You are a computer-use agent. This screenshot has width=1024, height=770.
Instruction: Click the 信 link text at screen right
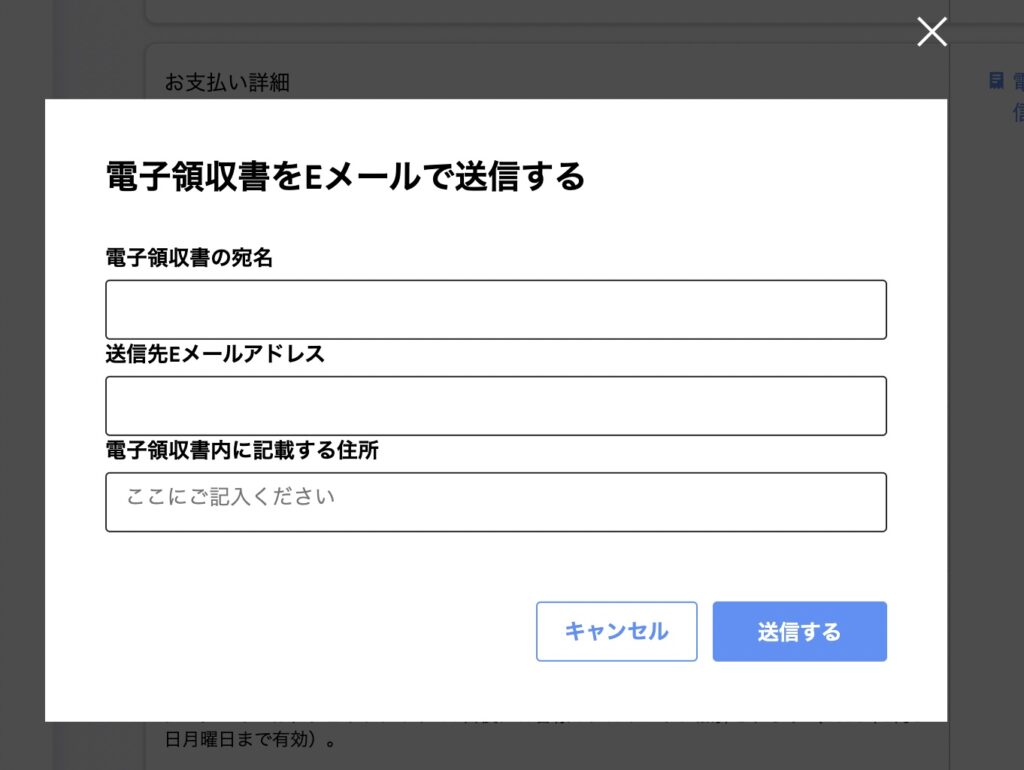coord(1017,112)
